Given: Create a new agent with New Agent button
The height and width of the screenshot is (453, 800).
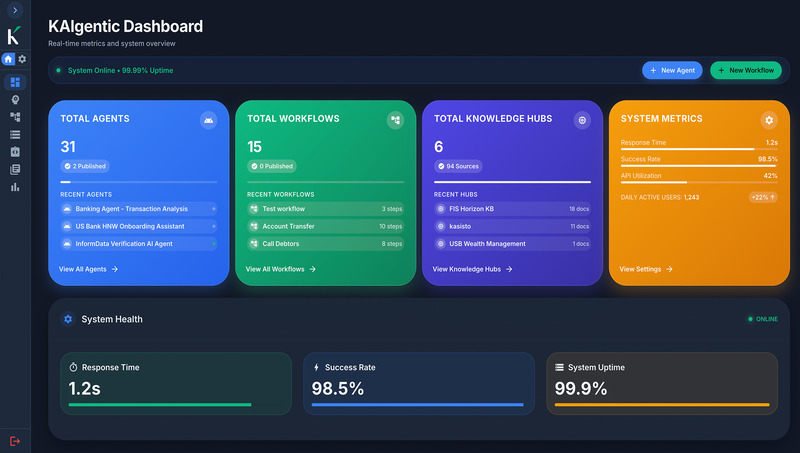Looking at the screenshot, I should pyautogui.click(x=672, y=71).
